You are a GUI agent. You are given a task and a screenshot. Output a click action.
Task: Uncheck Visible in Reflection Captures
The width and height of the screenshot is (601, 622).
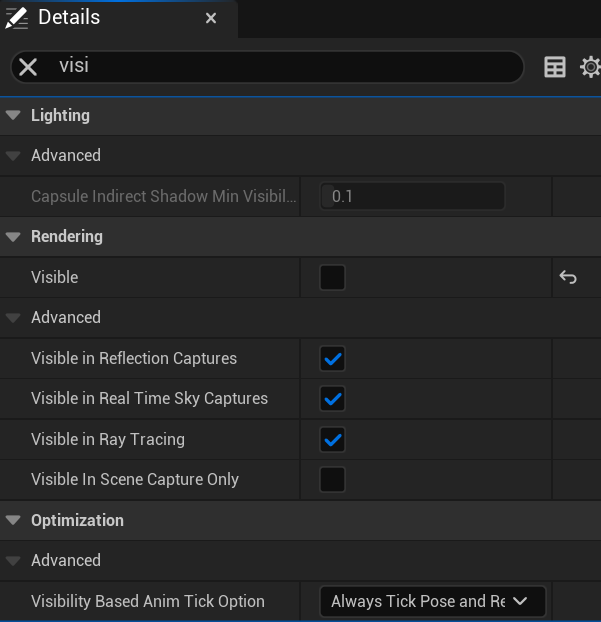pyautogui.click(x=332, y=358)
